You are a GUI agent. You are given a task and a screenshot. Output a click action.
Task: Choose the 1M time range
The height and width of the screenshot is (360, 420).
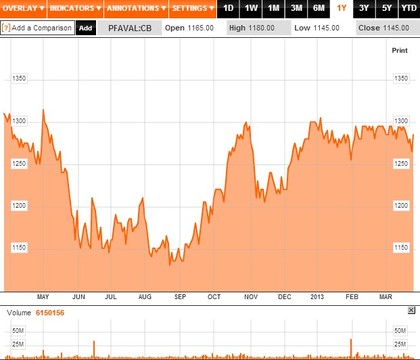coord(273,8)
